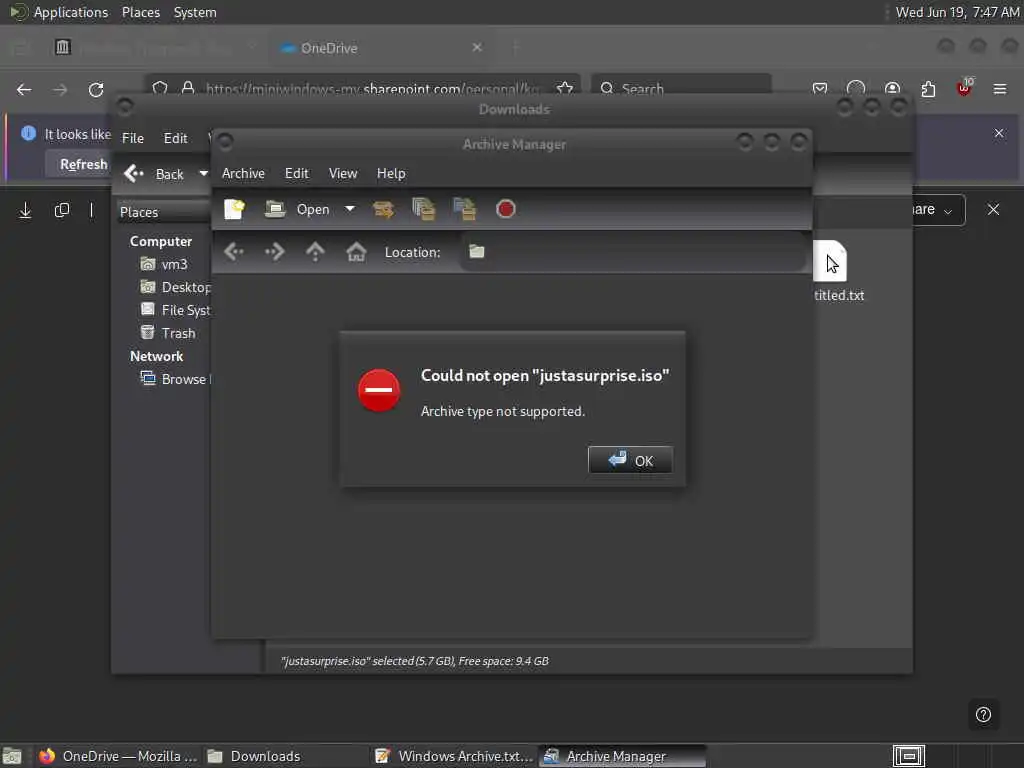Select Browse Network in the sidebar
The height and width of the screenshot is (768, 1024).
(x=175, y=379)
